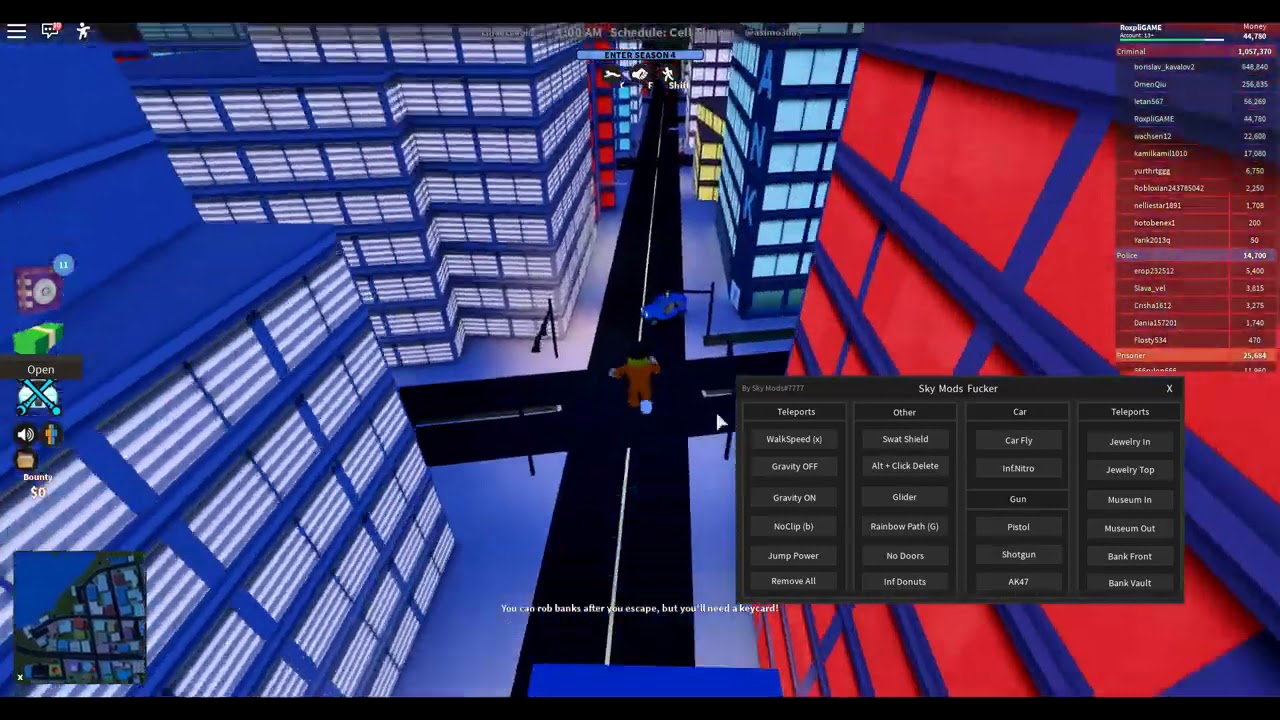Teleport to Jewelry In
This screenshot has height=720, width=1280.
[1130, 441]
